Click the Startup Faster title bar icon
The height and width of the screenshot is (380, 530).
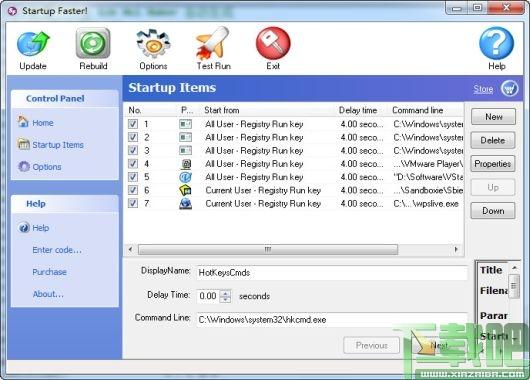13,11
